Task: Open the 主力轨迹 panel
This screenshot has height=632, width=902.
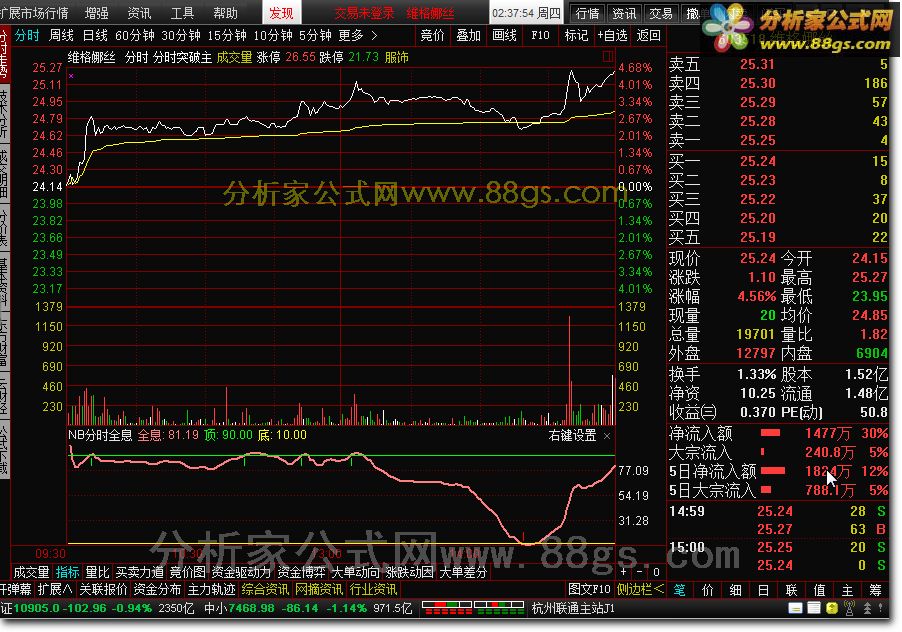Action: [212, 589]
